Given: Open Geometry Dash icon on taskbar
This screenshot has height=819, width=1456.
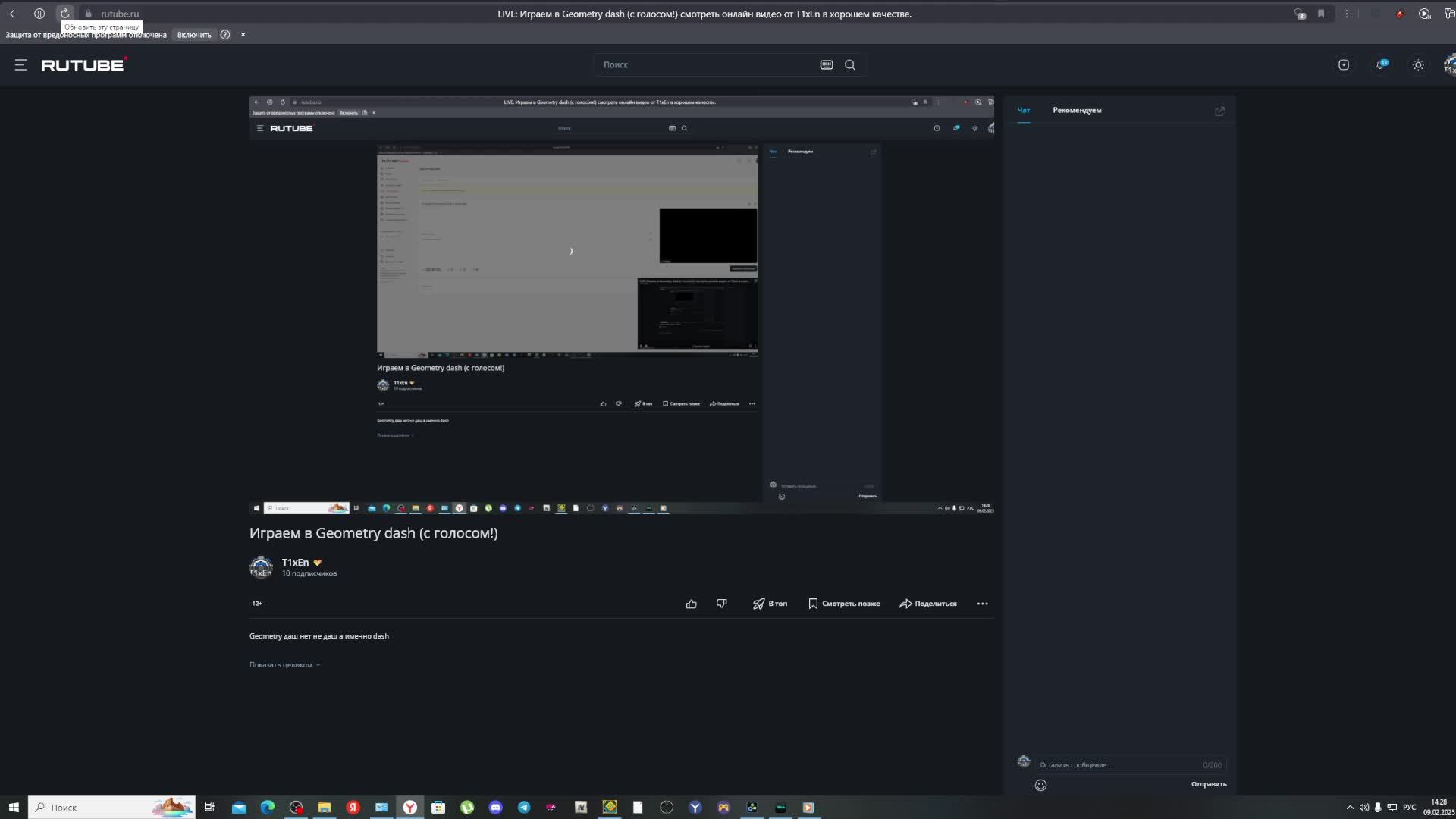Looking at the screenshot, I should tap(610, 808).
